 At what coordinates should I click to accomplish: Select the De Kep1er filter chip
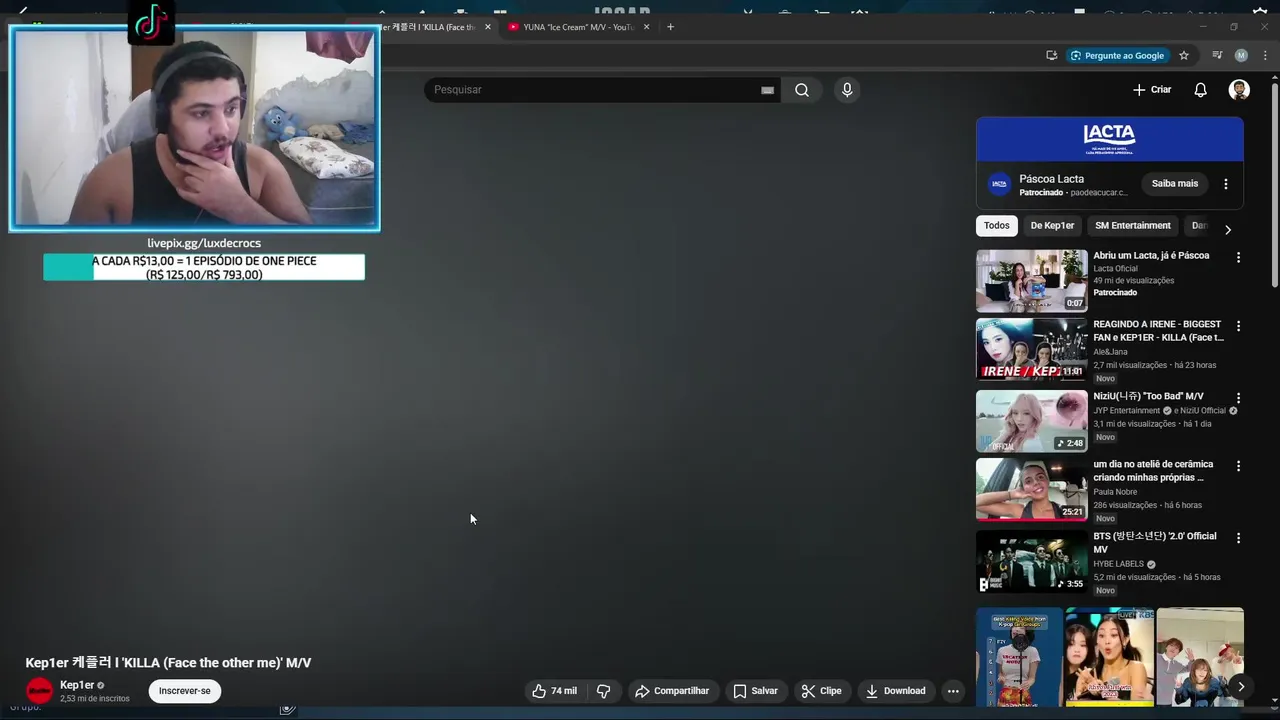[x=1052, y=226]
